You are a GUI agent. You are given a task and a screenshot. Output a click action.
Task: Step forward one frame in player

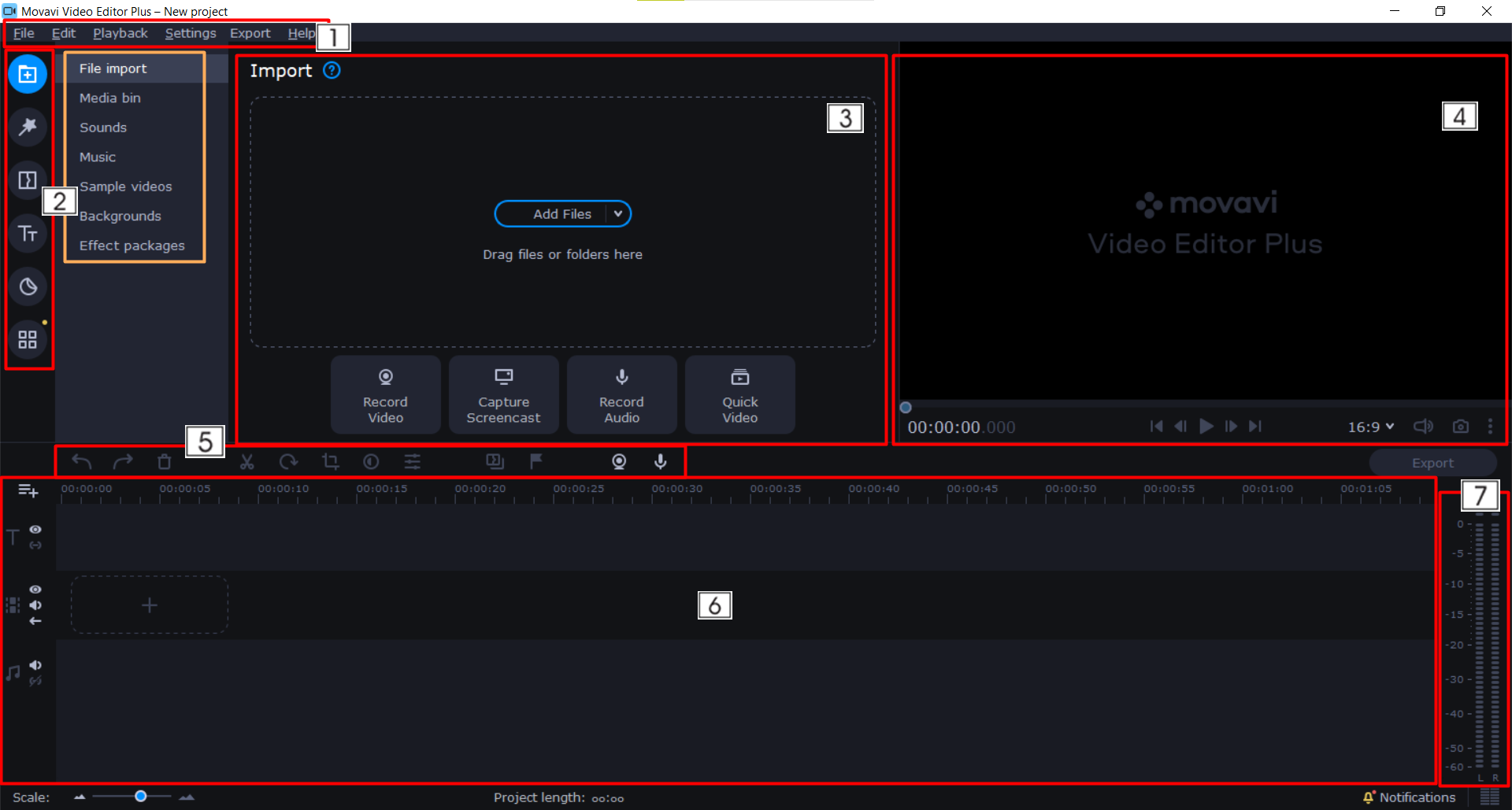click(1231, 426)
